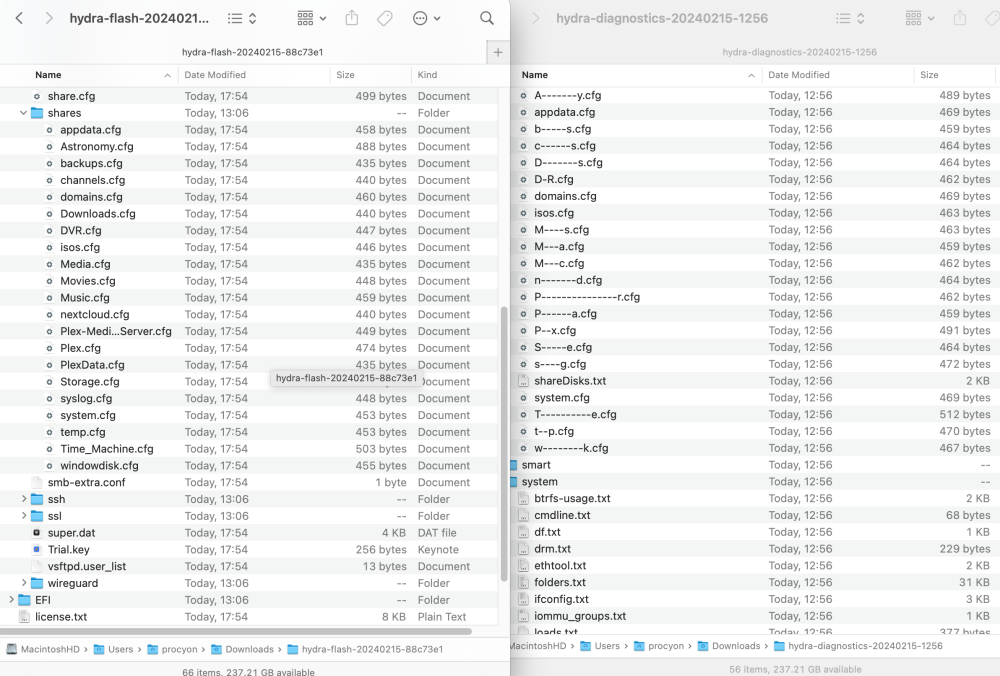
Task: Select shareDisks.txt file icon
Action: click(523, 381)
